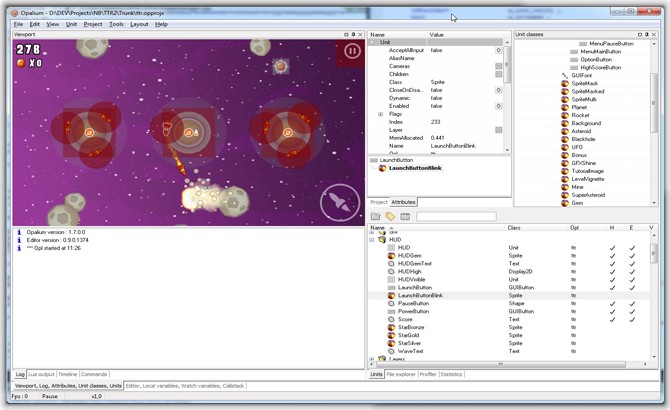Open the Project menu

click(x=93, y=24)
